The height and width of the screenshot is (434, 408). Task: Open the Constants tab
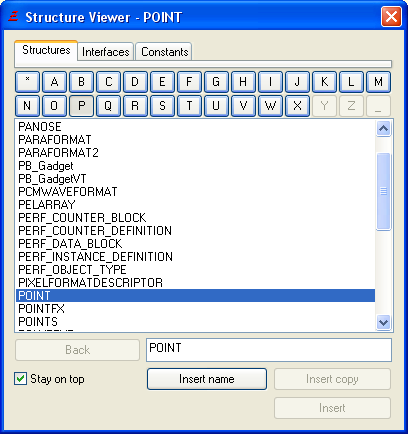[164, 52]
